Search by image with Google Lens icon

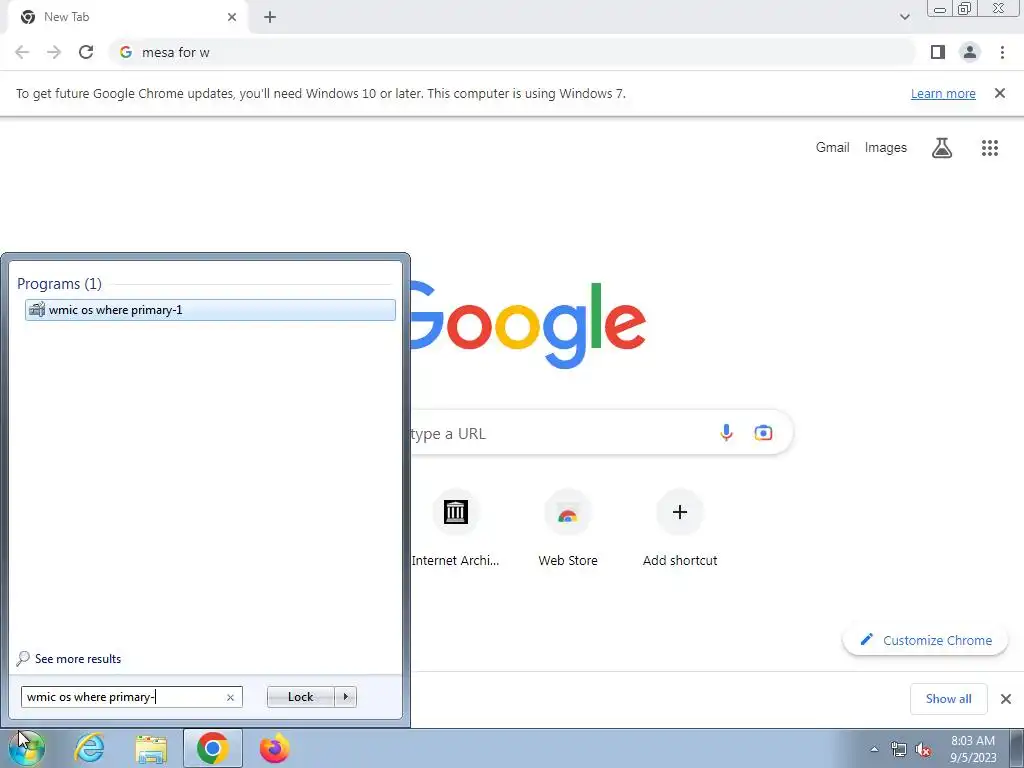tap(763, 432)
